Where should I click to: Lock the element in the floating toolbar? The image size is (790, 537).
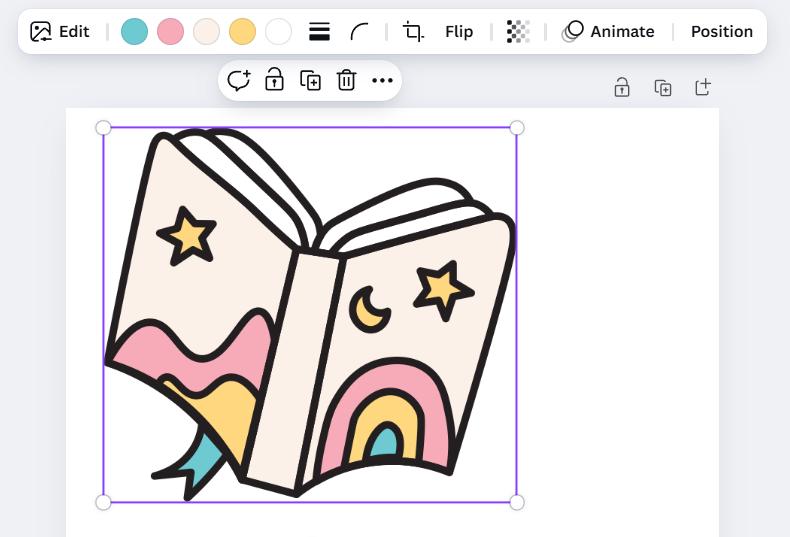point(274,80)
